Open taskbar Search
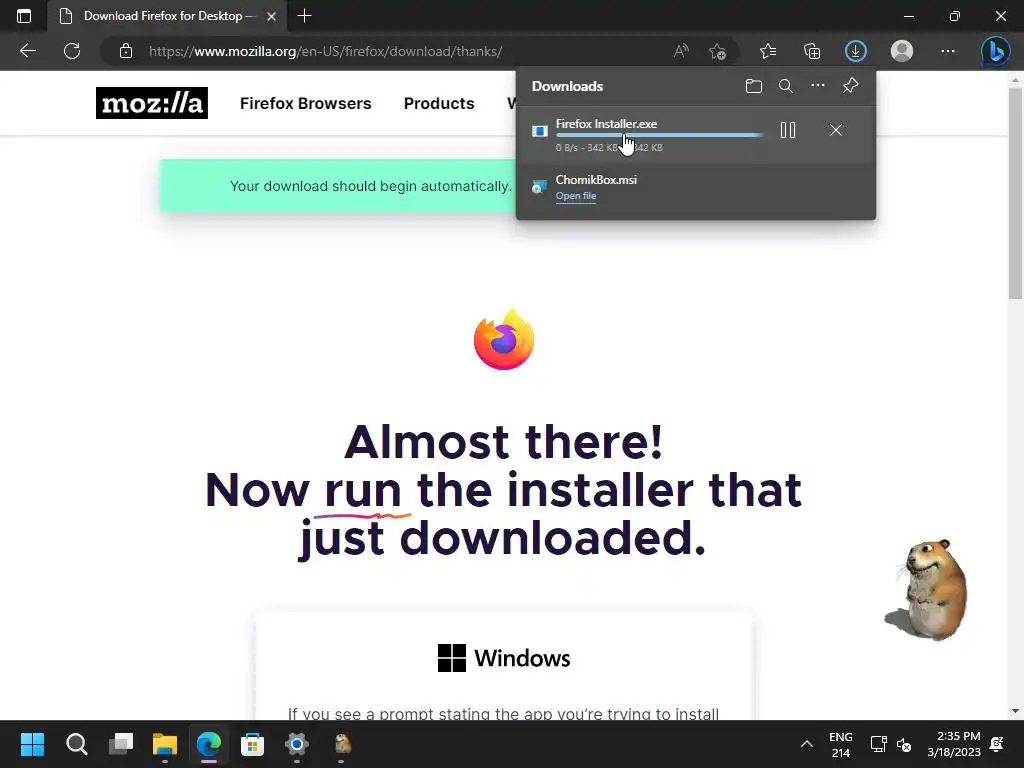Image resolution: width=1024 pixels, height=768 pixels. [x=76, y=744]
